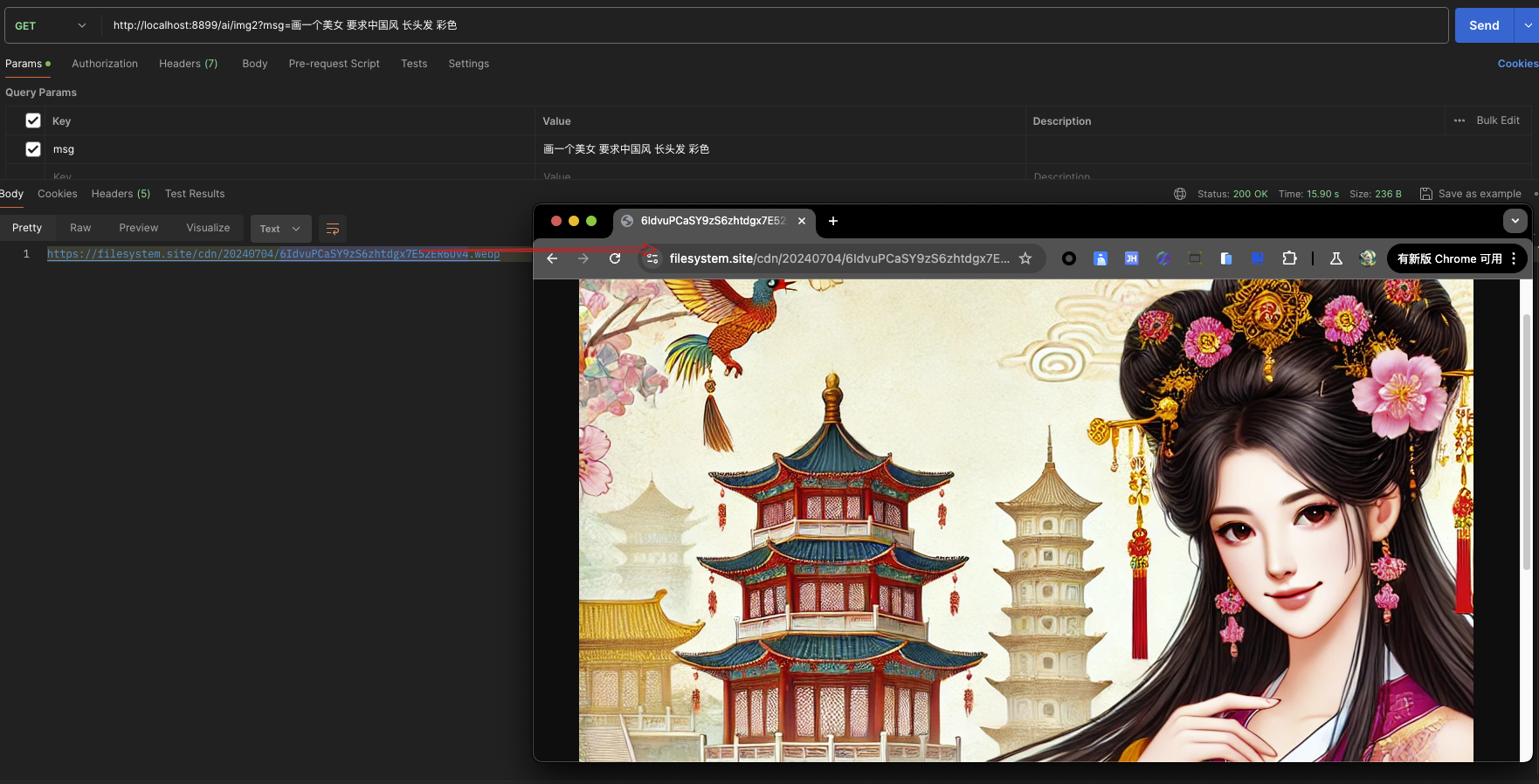The height and width of the screenshot is (784, 1539).
Task: Switch response view to Raw
Action: click(x=80, y=228)
